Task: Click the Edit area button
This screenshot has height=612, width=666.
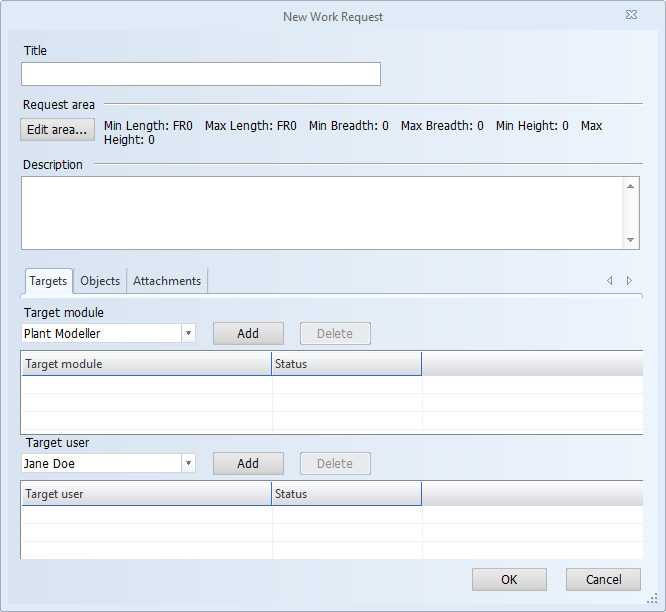Action: pos(57,130)
